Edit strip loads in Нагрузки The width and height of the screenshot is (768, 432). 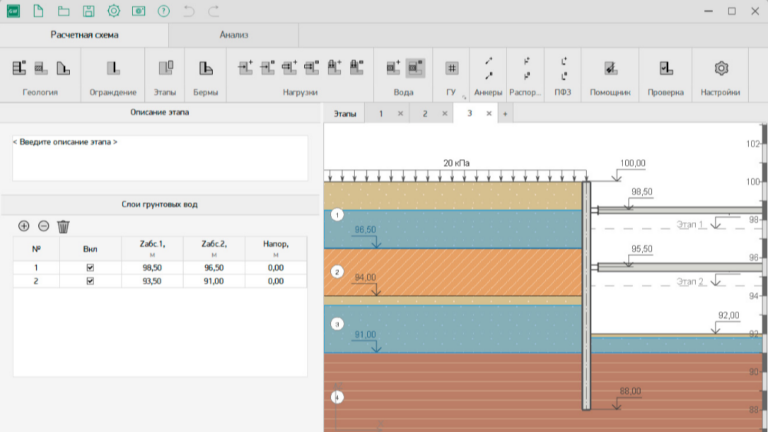[312, 67]
